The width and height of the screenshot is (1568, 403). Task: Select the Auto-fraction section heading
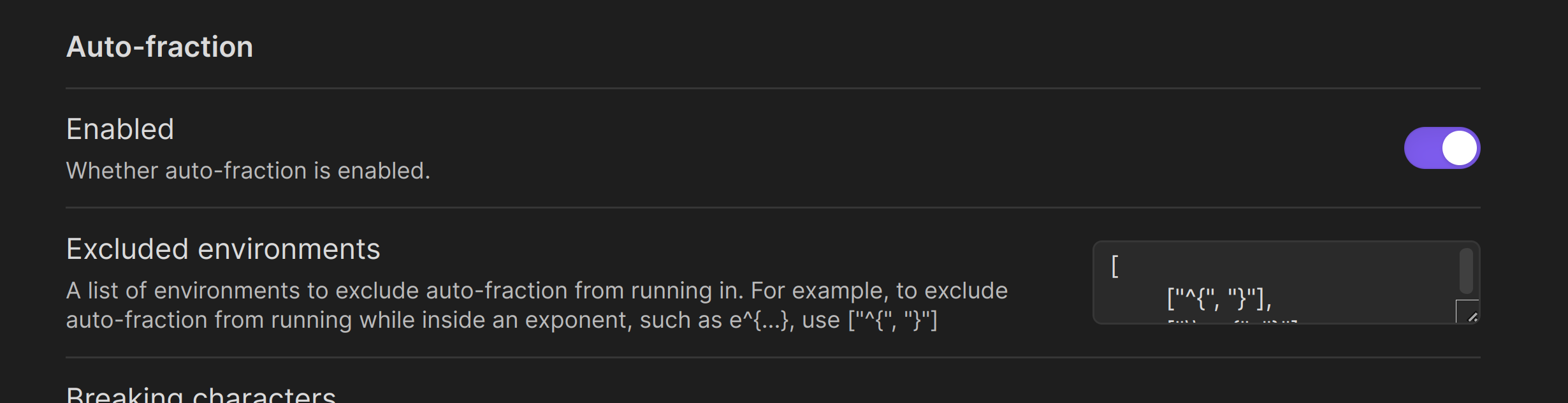(159, 46)
